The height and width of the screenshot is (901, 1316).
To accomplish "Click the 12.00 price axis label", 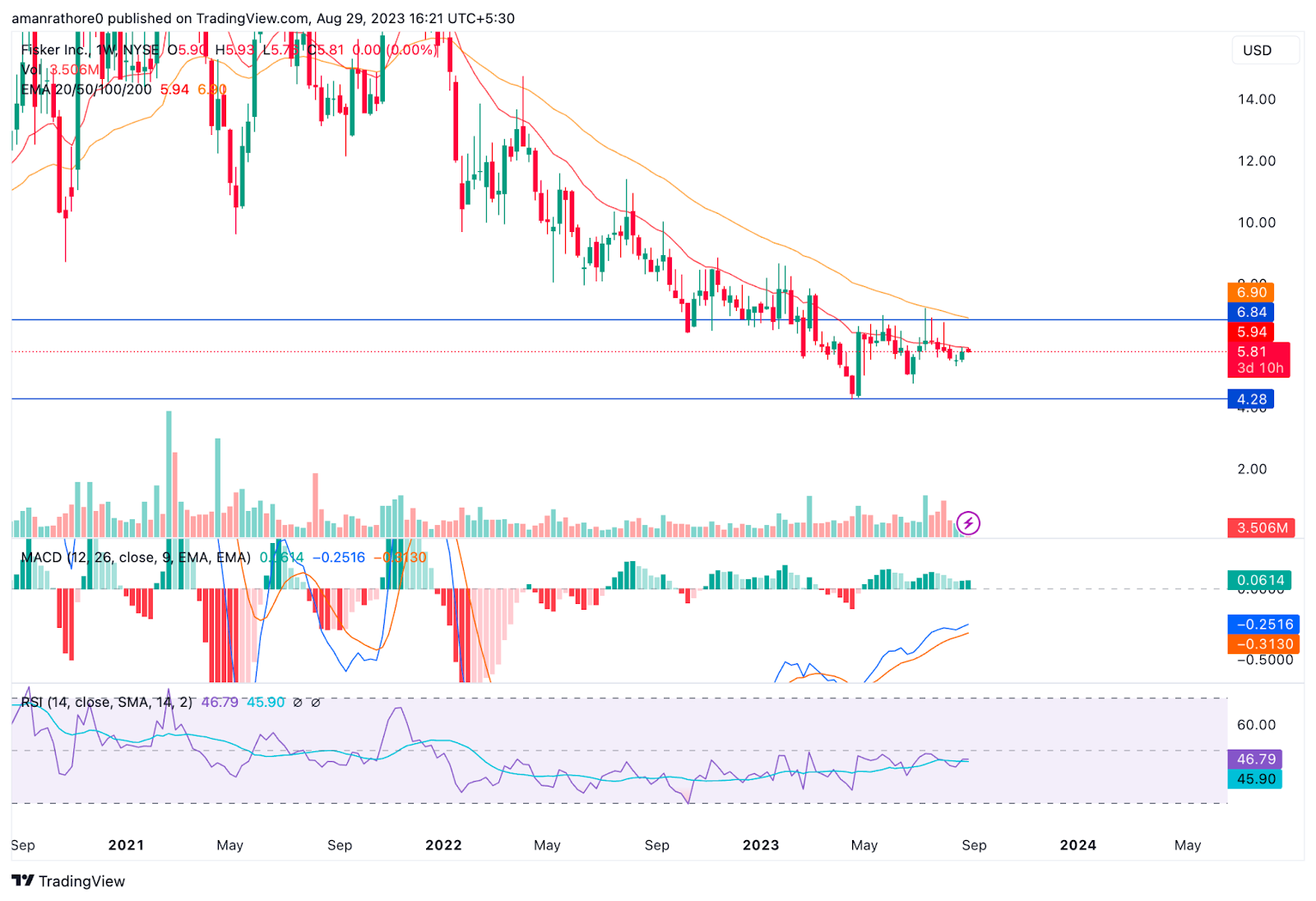I will point(1257,160).
